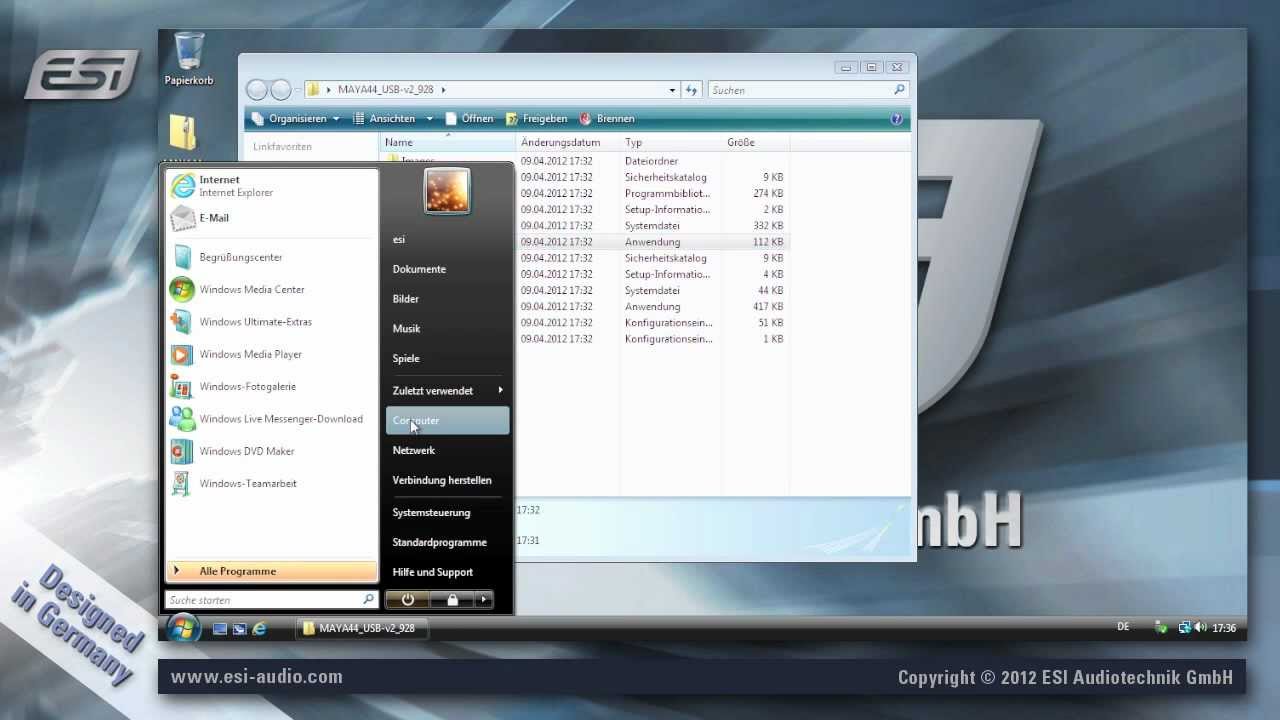This screenshot has width=1280, height=720.
Task: Open the address bar history dropdown
Action: [672, 90]
